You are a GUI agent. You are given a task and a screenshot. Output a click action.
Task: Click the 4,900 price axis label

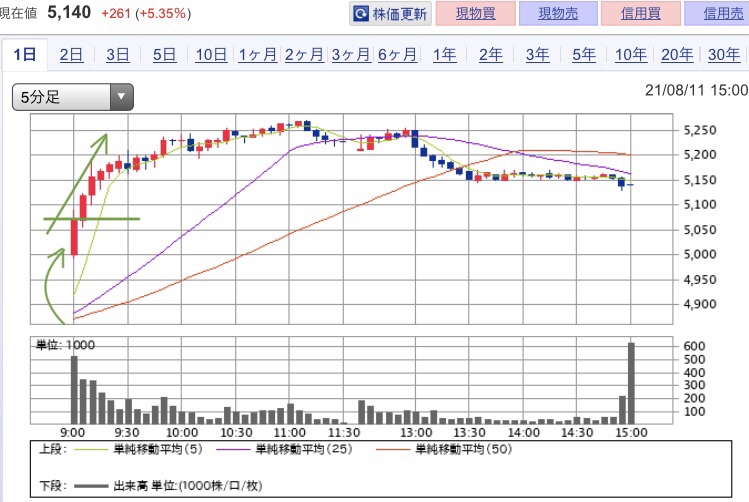pos(700,304)
